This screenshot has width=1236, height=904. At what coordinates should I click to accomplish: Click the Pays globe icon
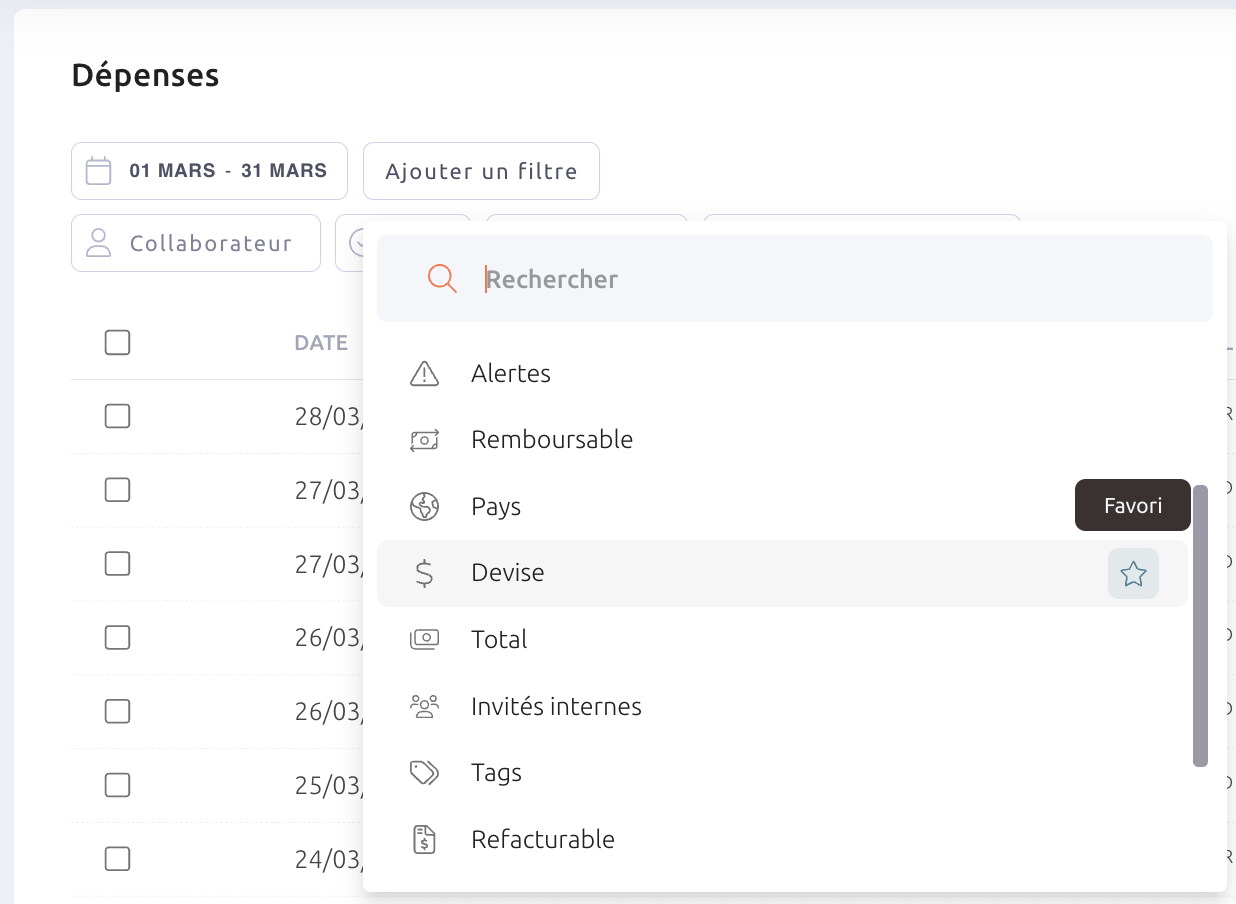[425, 507]
